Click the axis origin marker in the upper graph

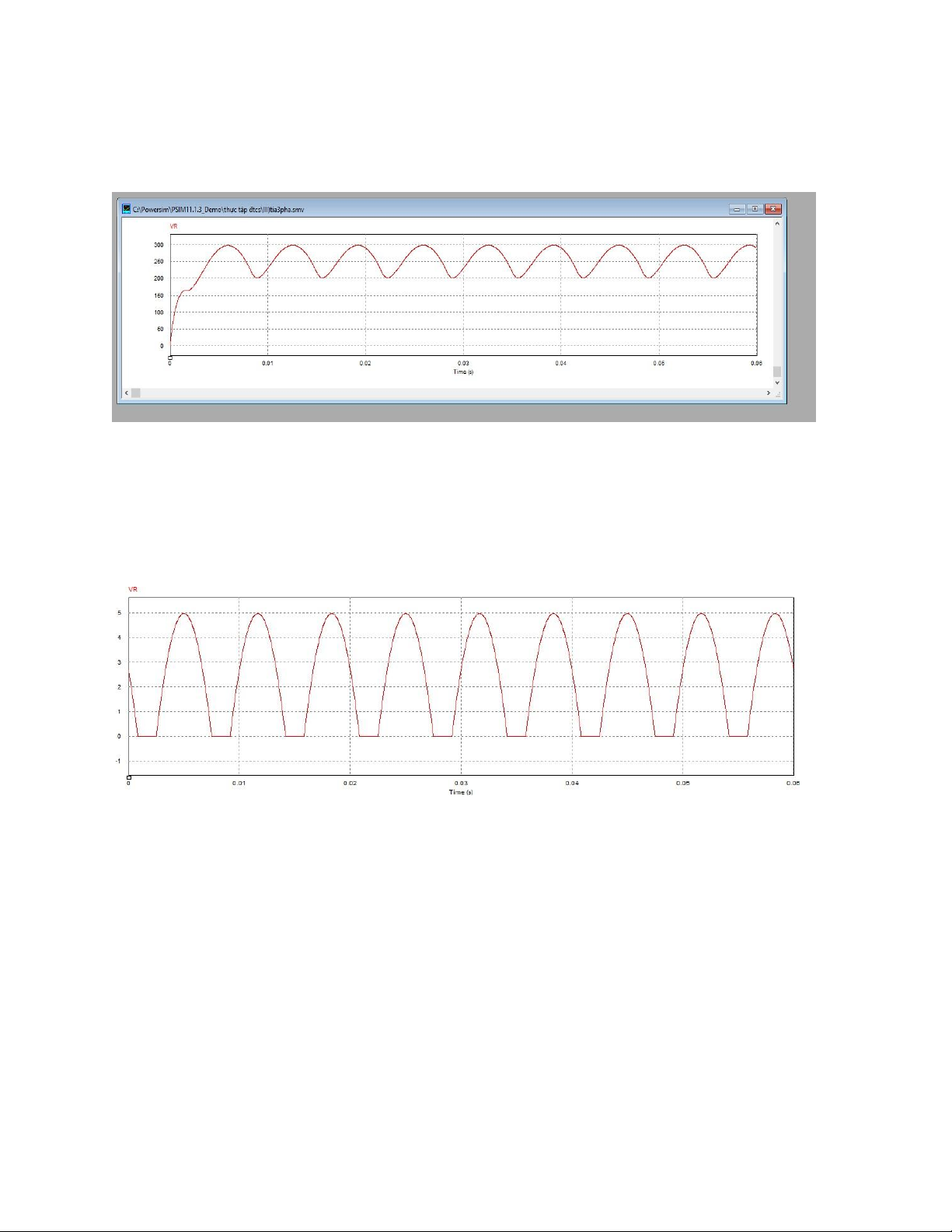coord(170,357)
